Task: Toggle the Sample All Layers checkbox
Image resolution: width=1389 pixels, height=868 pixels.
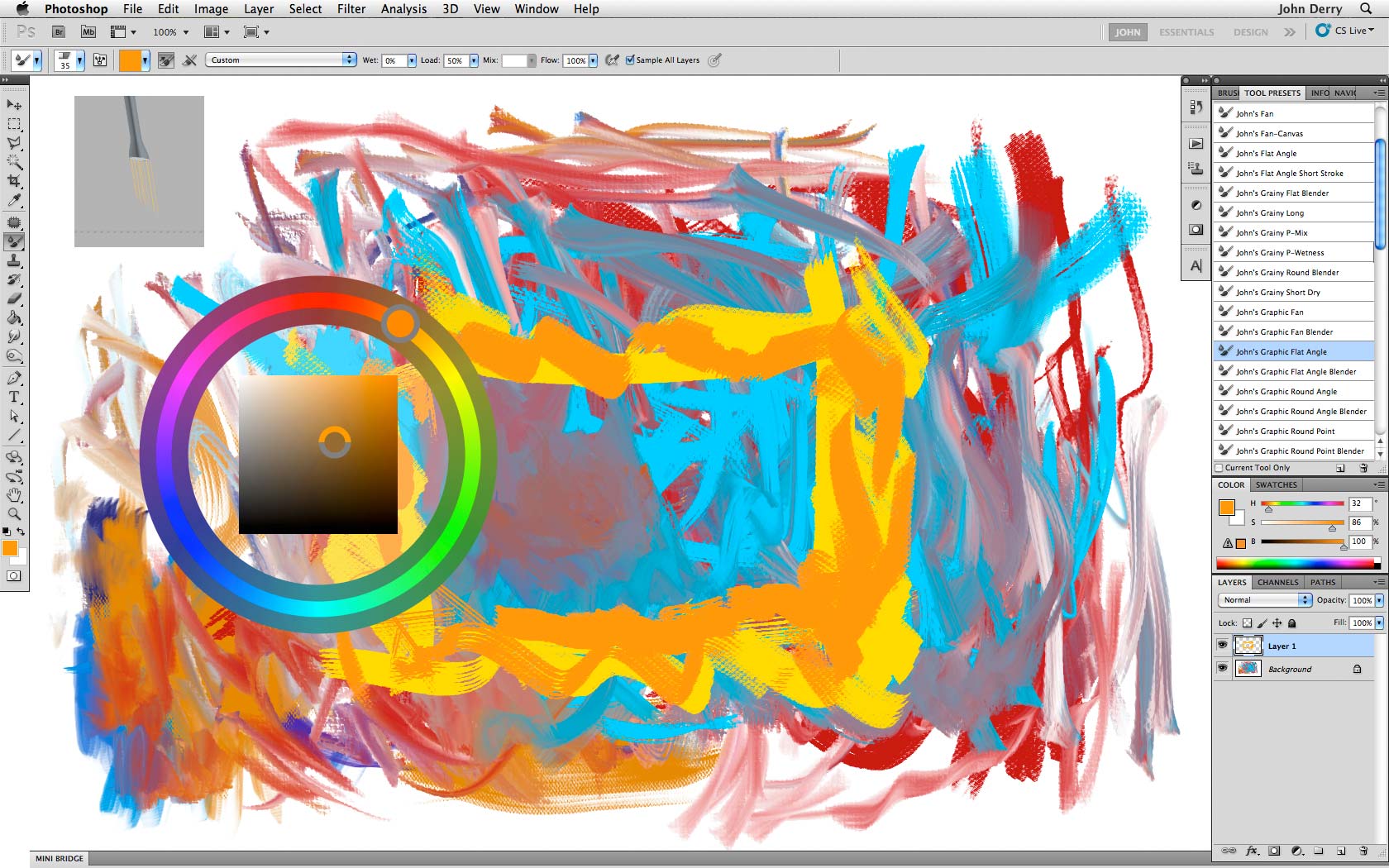Action: pos(631,60)
